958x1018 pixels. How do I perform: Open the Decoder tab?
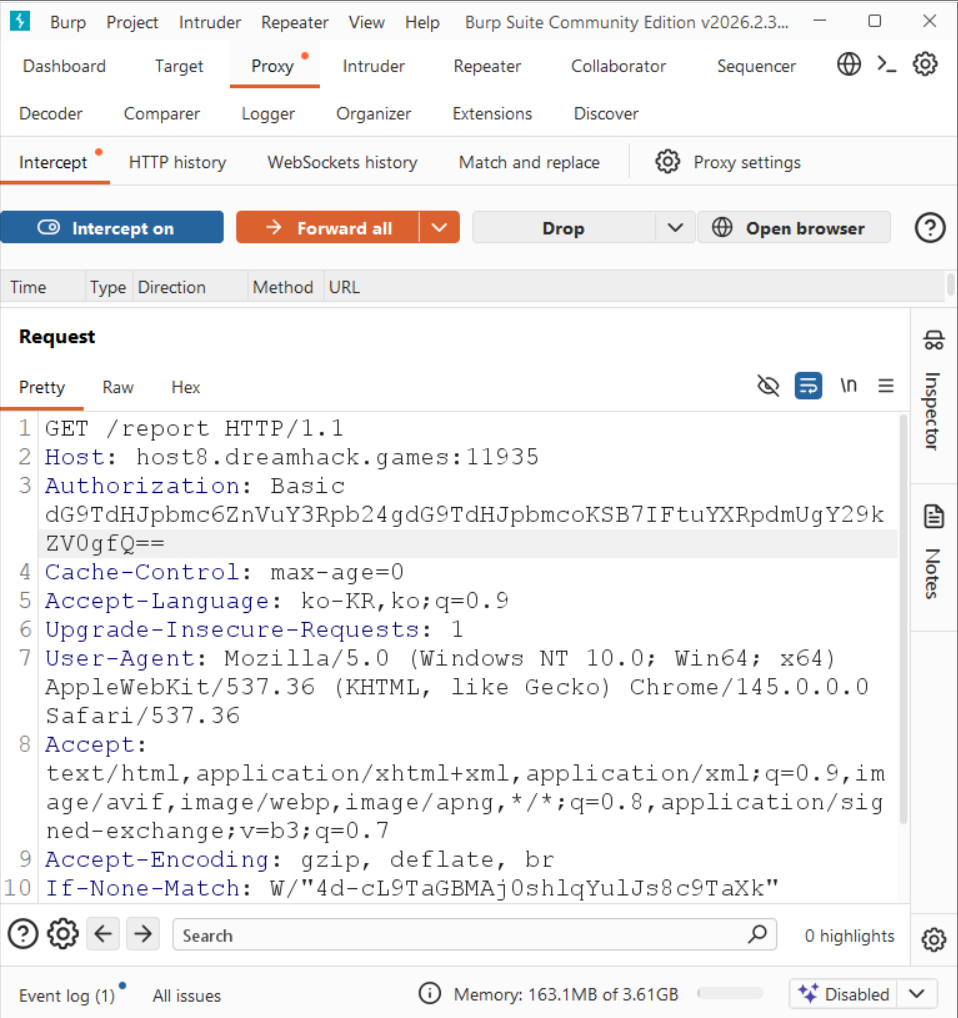click(51, 114)
